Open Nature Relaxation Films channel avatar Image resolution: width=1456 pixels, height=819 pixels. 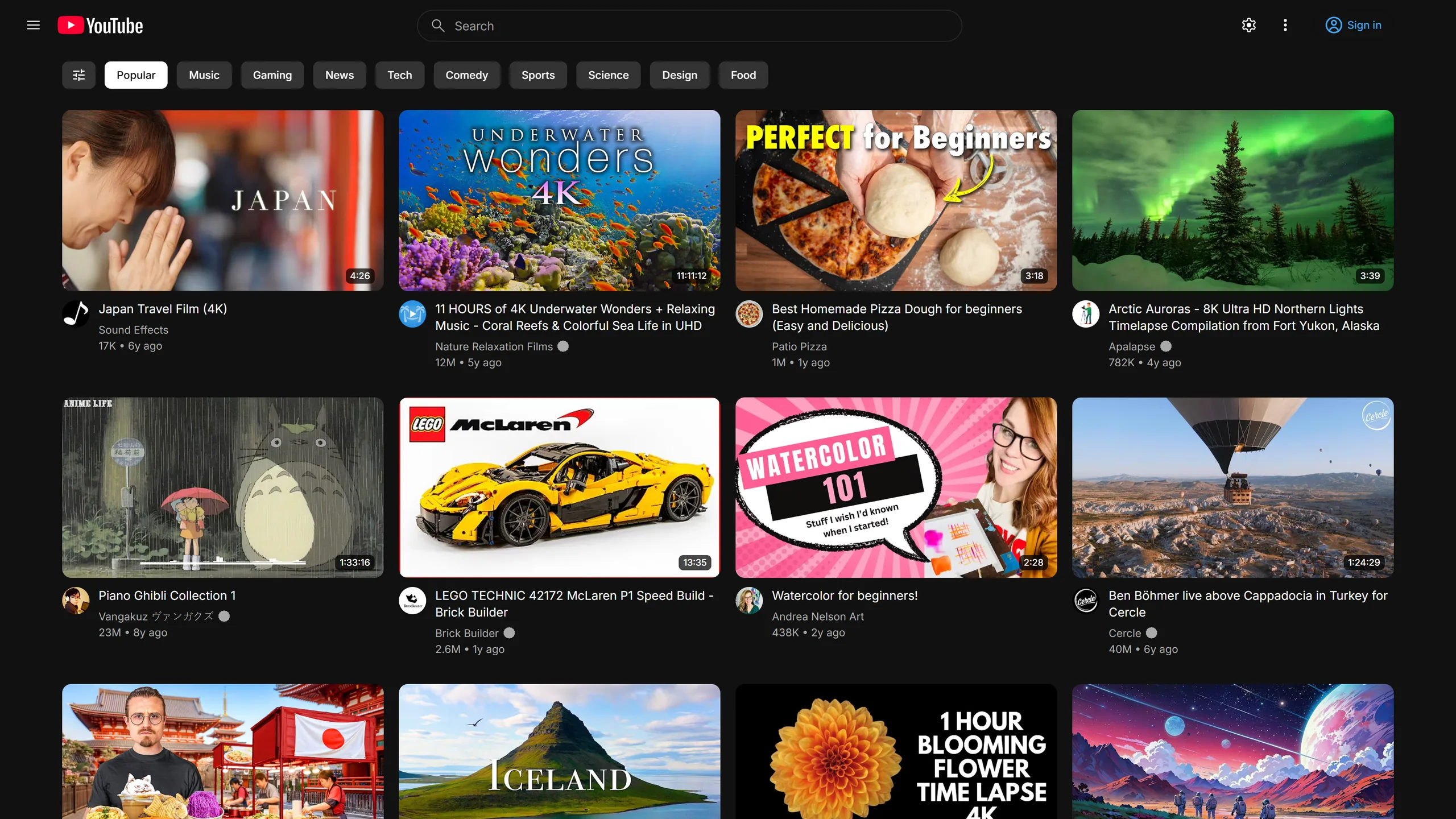coord(412,314)
